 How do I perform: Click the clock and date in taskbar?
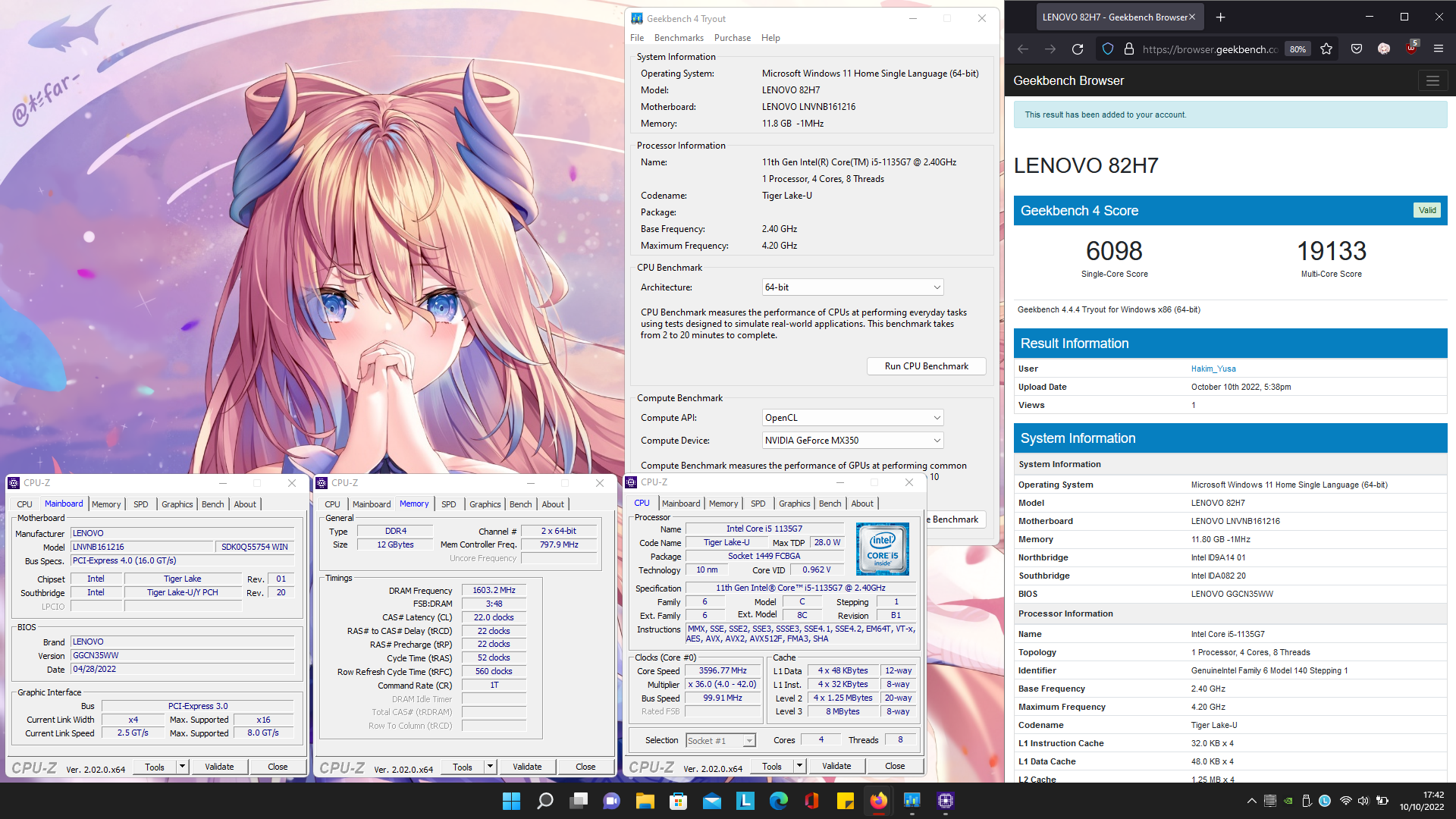point(1422,801)
